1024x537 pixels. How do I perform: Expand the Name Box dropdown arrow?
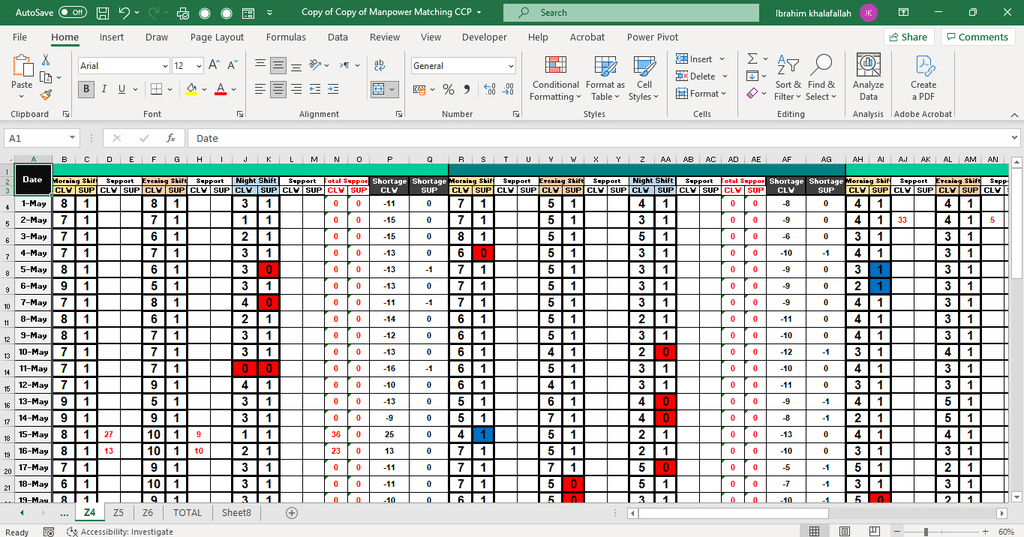pos(72,138)
